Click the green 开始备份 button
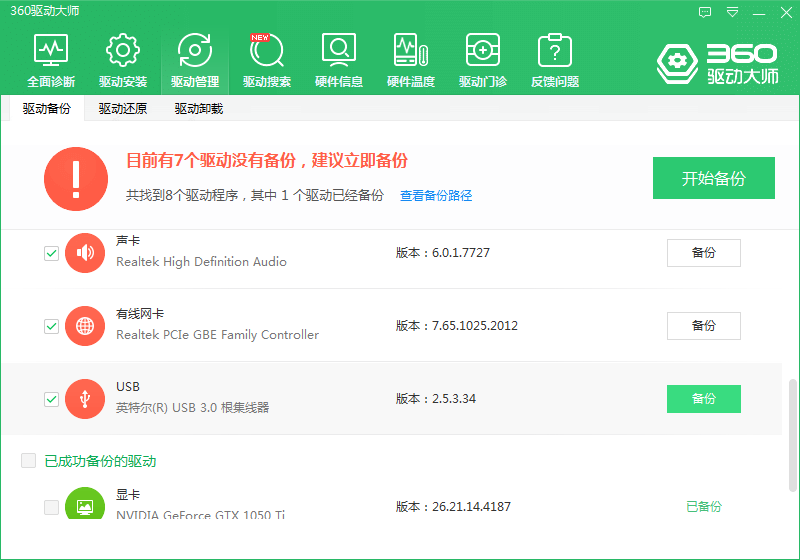This screenshot has width=800, height=560. pos(713,179)
